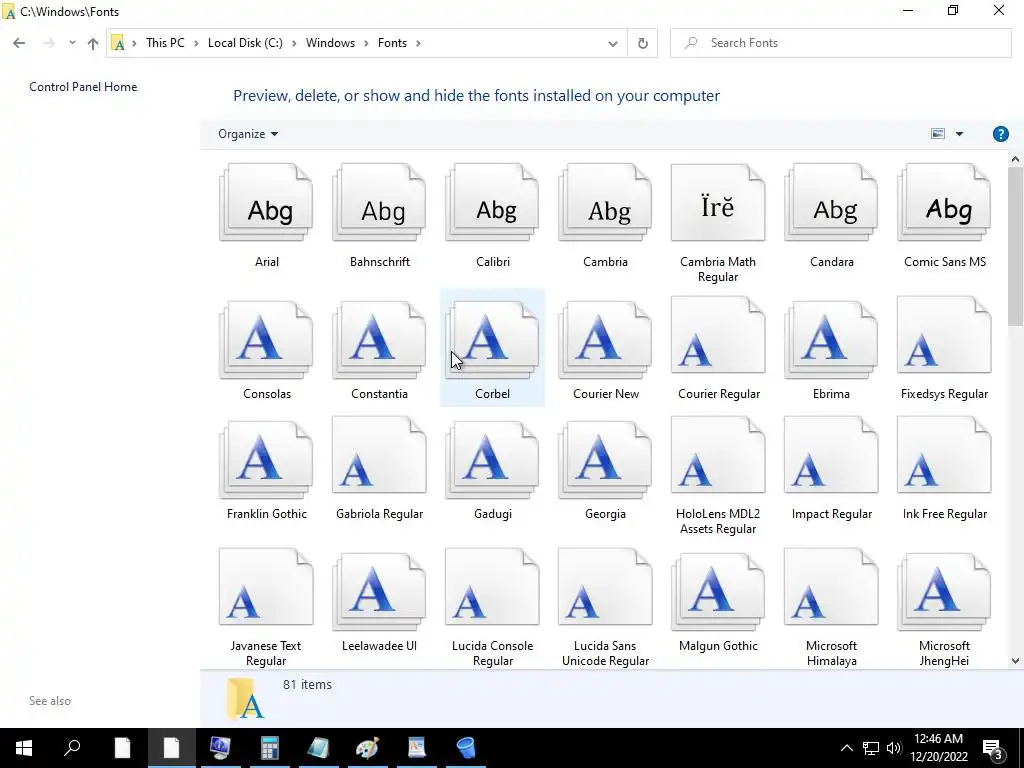Select the Gadugi font icon
This screenshot has width=1024, height=768.
tap(492, 460)
